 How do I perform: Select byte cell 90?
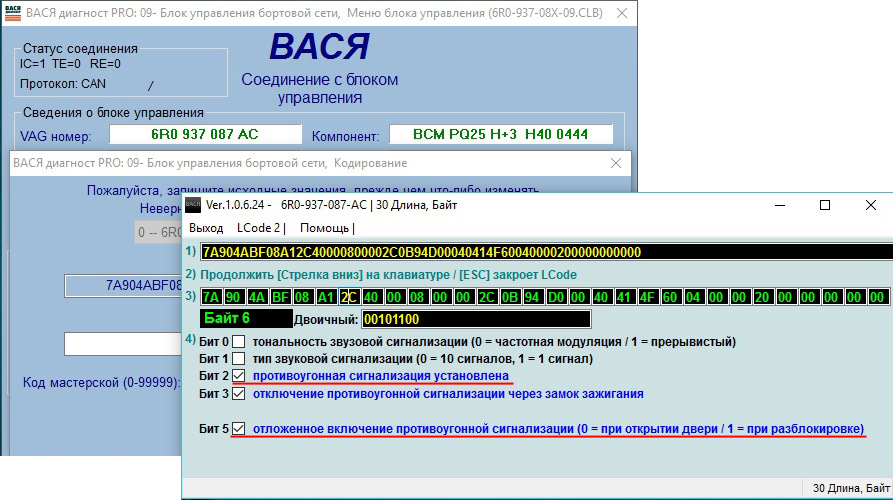[x=233, y=297]
